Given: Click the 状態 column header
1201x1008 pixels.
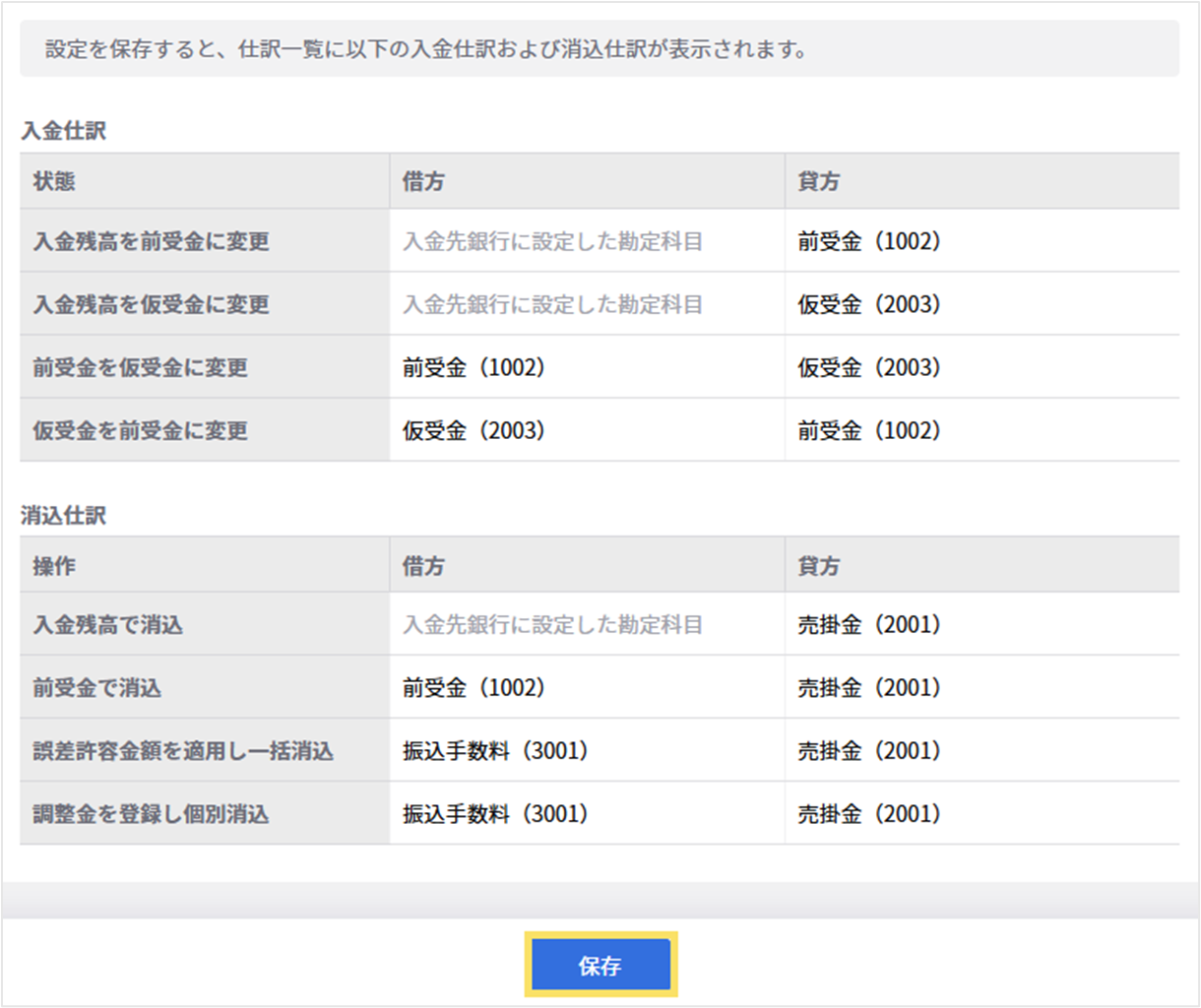Looking at the screenshot, I should click(x=54, y=181).
